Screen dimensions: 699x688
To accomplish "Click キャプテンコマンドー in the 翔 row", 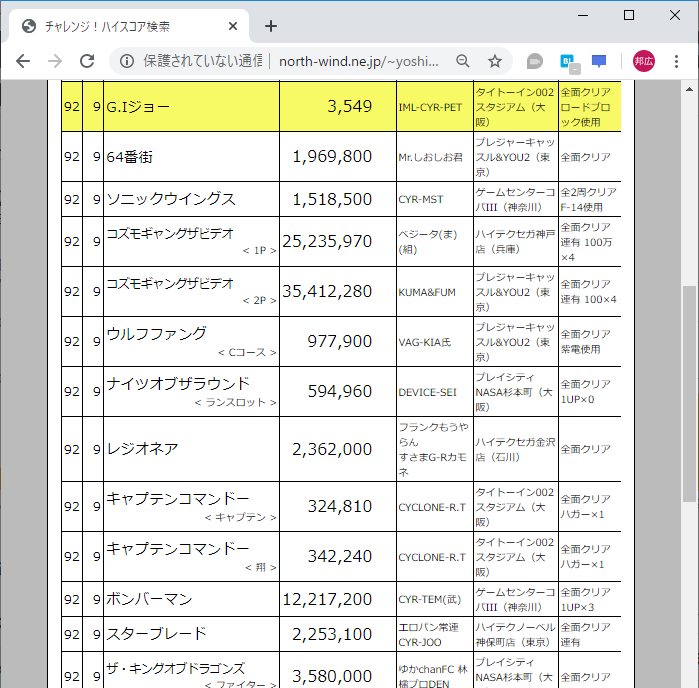I will click(x=177, y=548).
